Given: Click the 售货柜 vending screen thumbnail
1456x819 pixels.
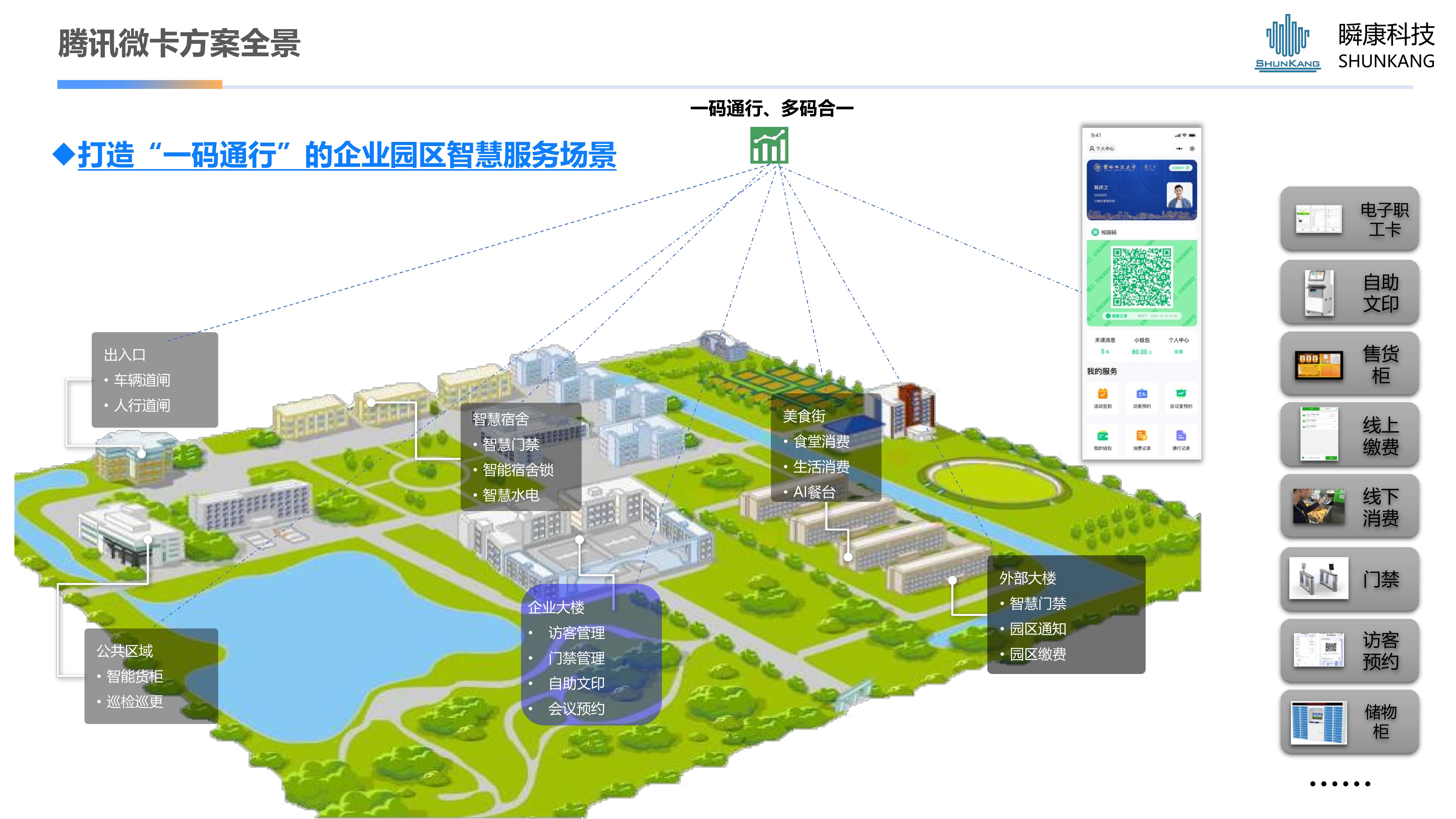Looking at the screenshot, I should (x=1319, y=365).
